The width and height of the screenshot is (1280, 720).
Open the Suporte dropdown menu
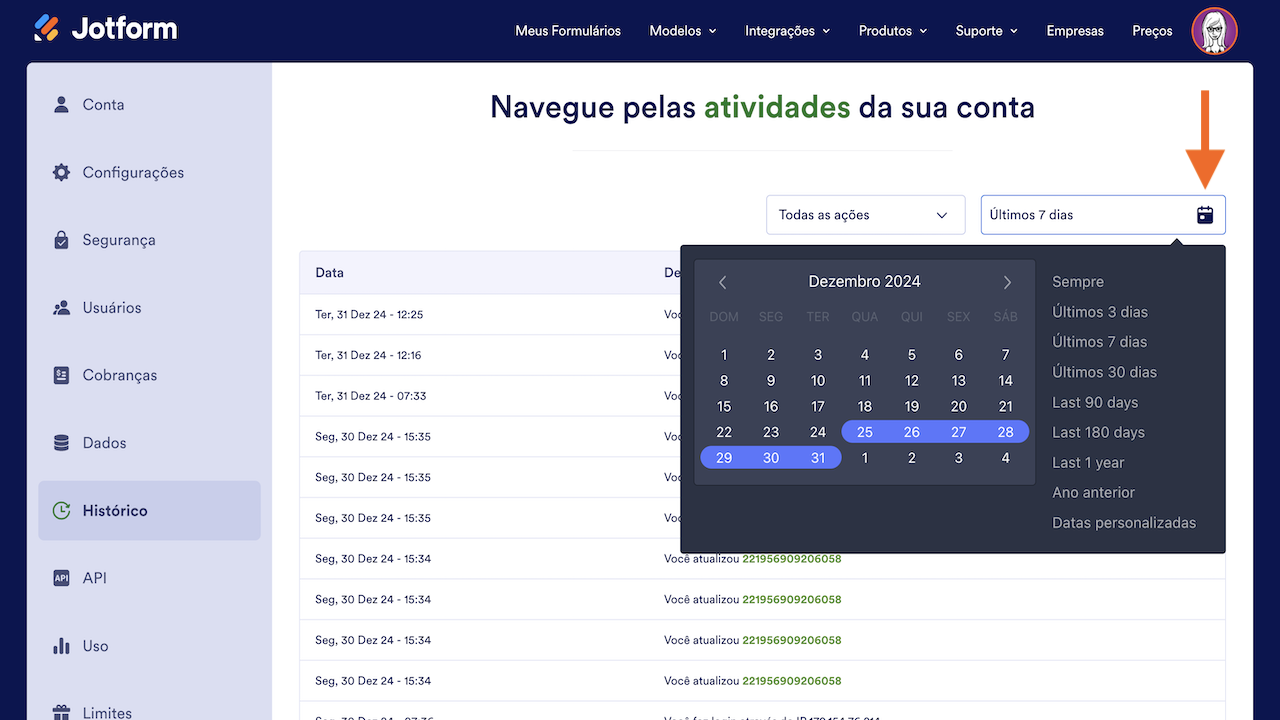click(987, 31)
